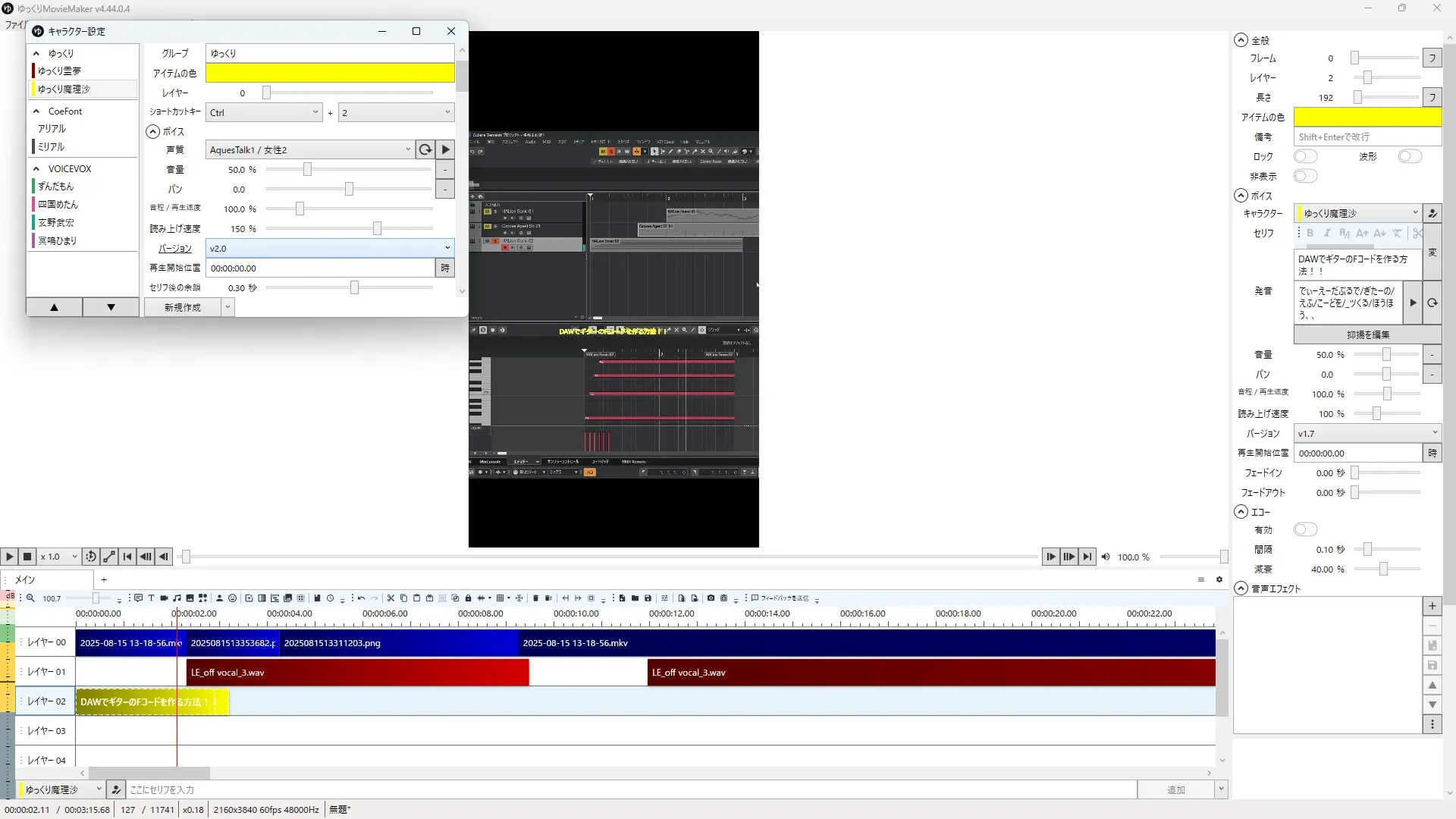Click the play button in the preview controls
Image resolution: width=1456 pixels, height=819 pixels.
coord(9,557)
